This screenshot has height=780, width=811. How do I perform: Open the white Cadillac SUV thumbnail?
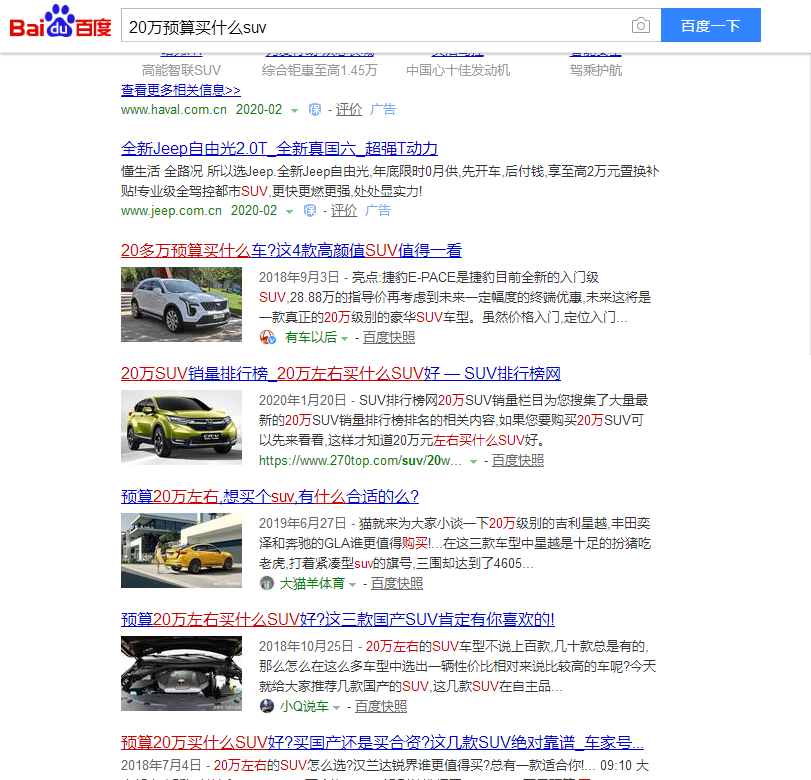point(182,304)
